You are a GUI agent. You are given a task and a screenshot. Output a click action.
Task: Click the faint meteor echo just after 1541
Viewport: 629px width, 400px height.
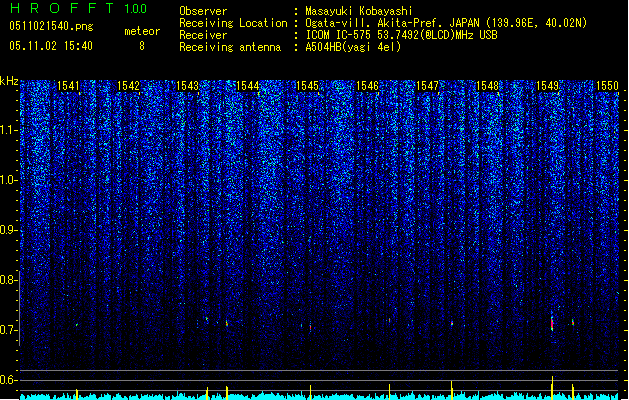coord(77,325)
